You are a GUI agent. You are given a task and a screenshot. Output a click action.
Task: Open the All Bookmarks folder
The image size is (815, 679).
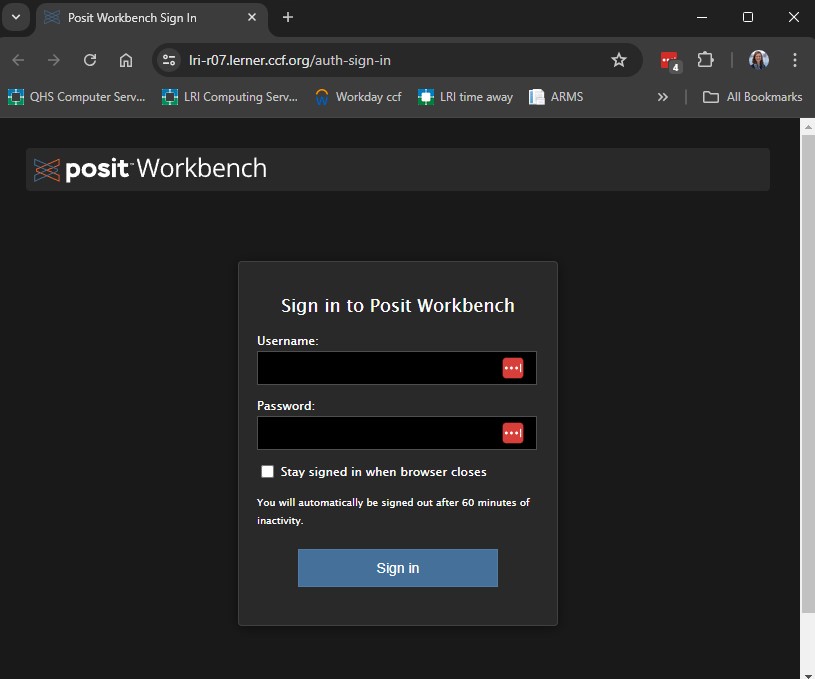(x=752, y=97)
